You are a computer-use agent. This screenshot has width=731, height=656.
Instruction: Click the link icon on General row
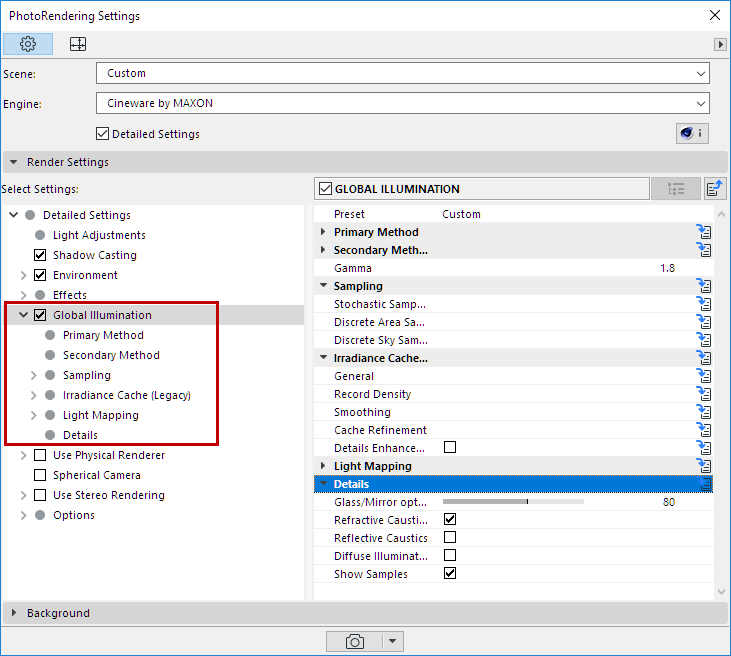[704, 376]
